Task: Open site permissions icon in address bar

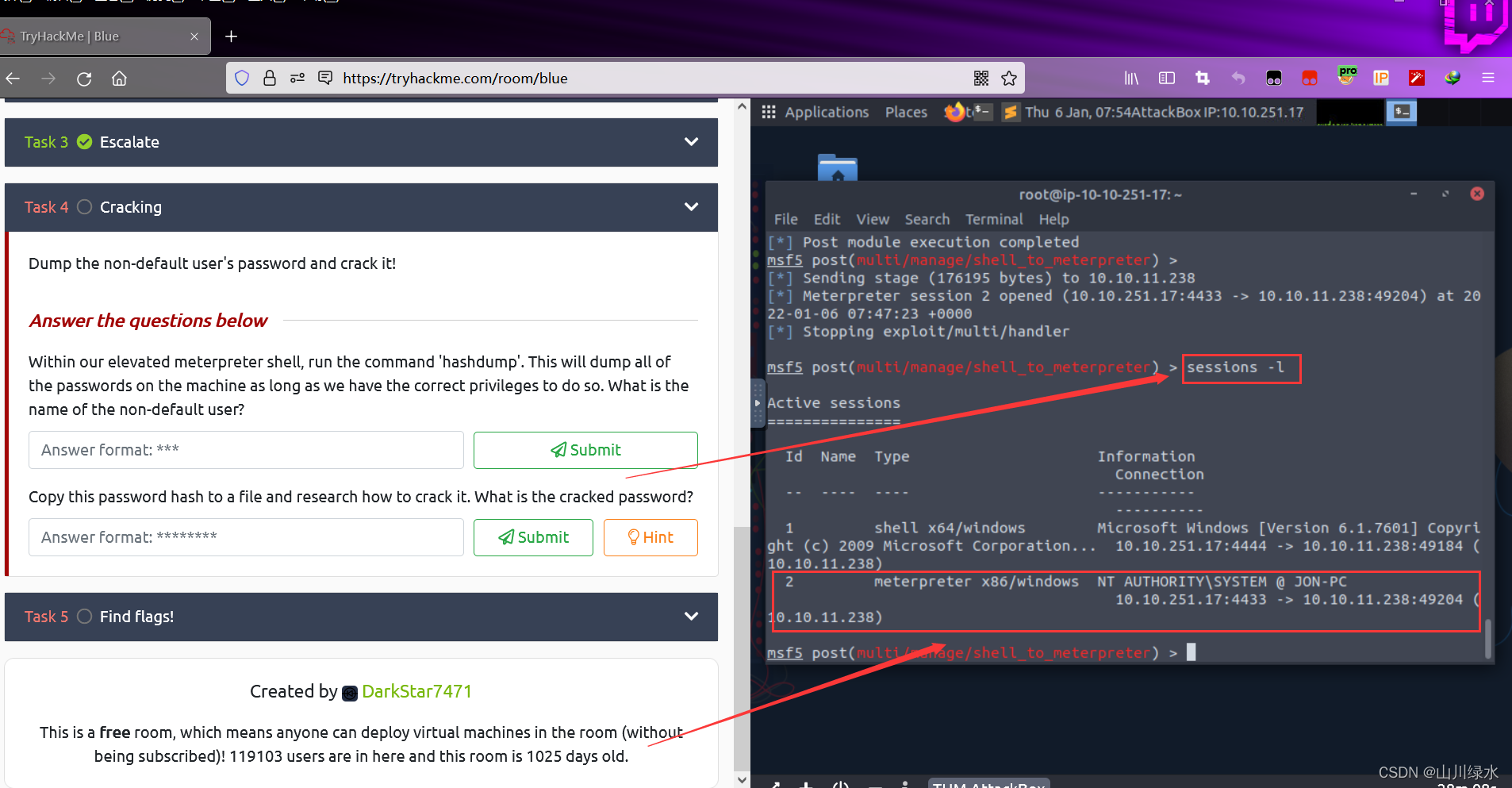Action: coord(297,78)
